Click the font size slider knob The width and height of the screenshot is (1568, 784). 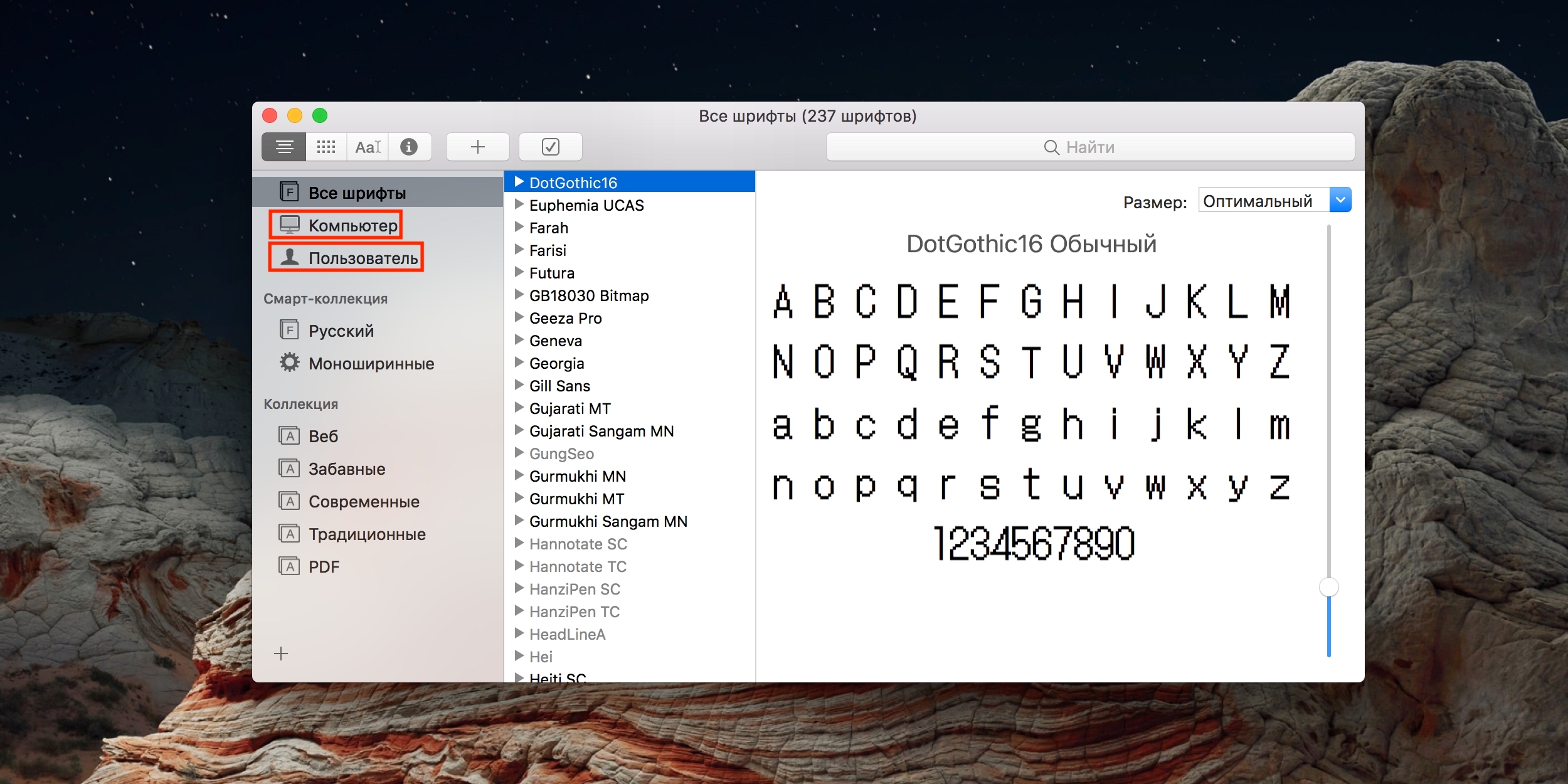coord(1329,587)
